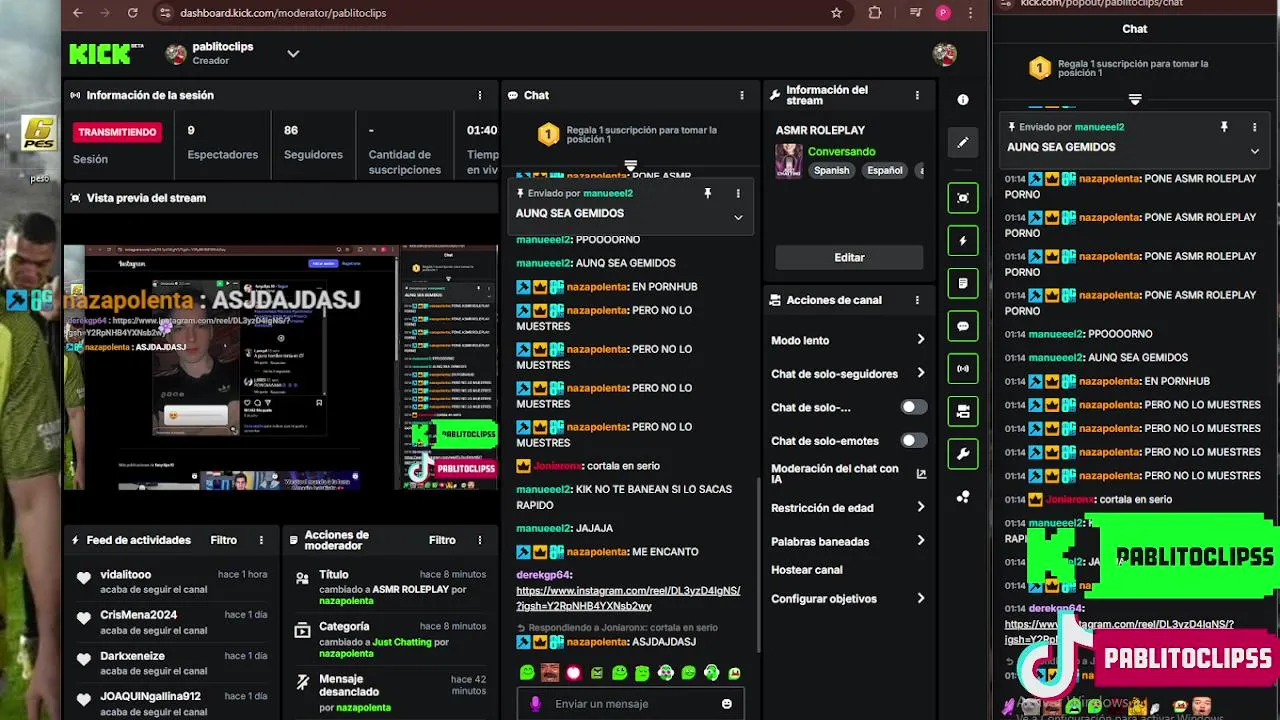Click the purple icon in message box
The image size is (1280, 720).
[535, 704]
